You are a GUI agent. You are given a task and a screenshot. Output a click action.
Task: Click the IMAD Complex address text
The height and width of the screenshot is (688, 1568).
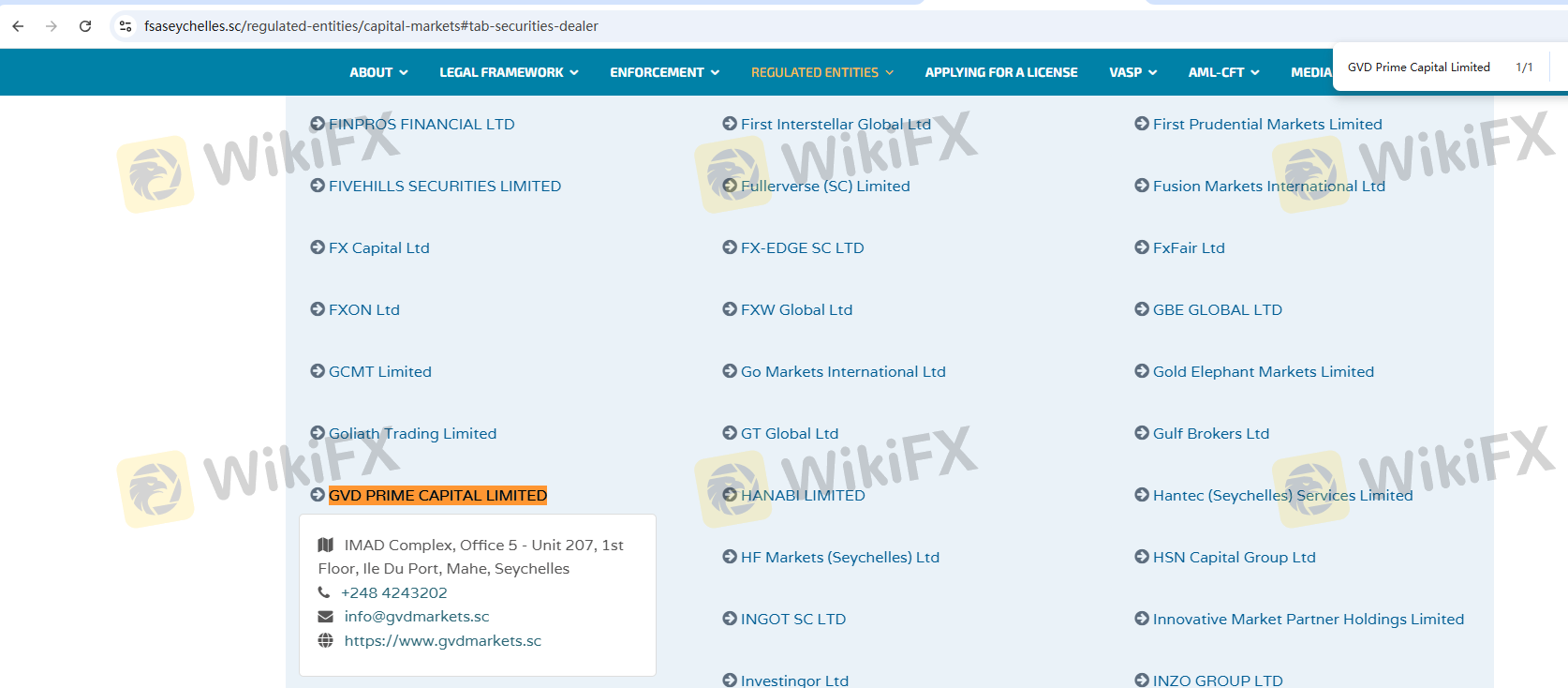(x=471, y=557)
